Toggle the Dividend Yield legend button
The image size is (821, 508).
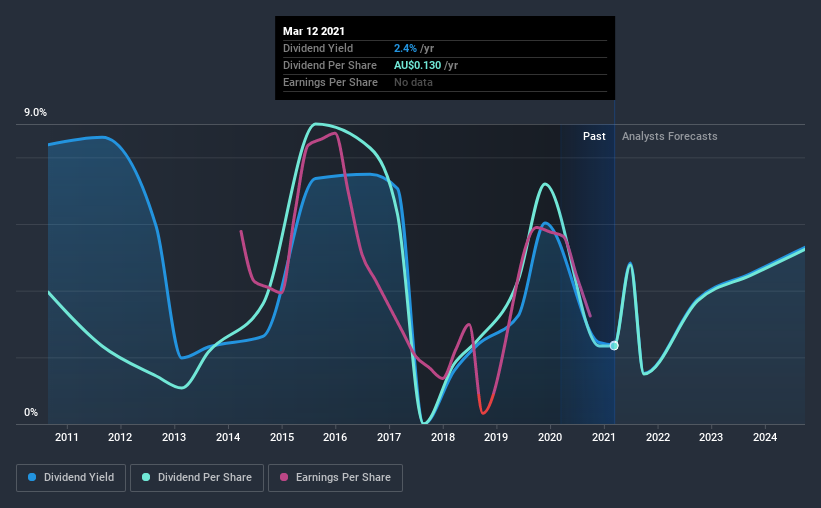tap(71, 478)
